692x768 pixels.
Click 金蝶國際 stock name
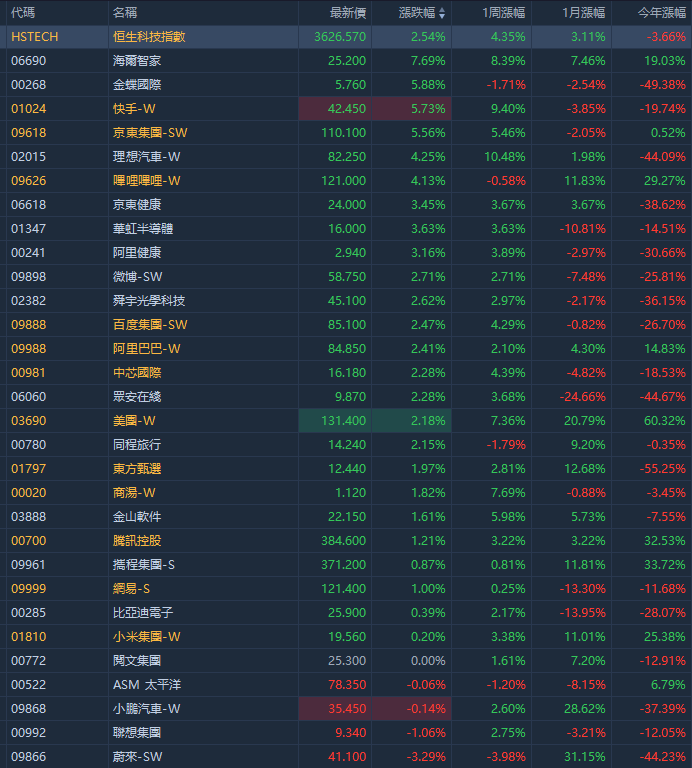(x=137, y=85)
